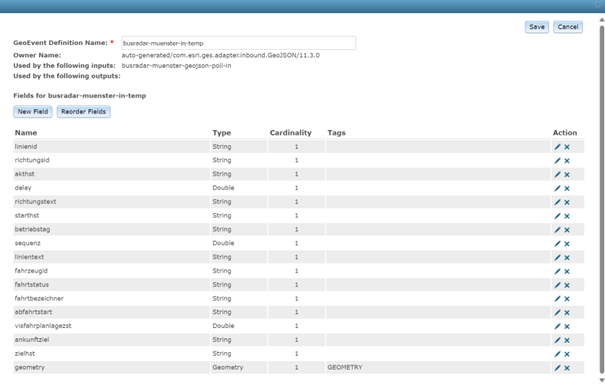Click the Cardinality column header
The height and width of the screenshot is (384, 605).
(x=291, y=133)
